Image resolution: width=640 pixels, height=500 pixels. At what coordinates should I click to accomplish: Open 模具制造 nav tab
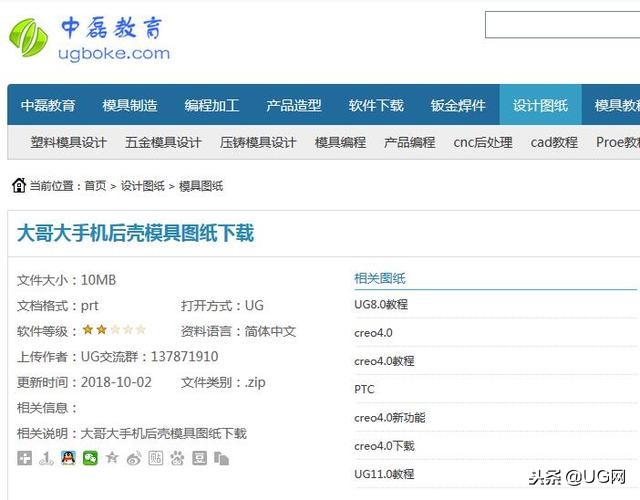pos(130,105)
